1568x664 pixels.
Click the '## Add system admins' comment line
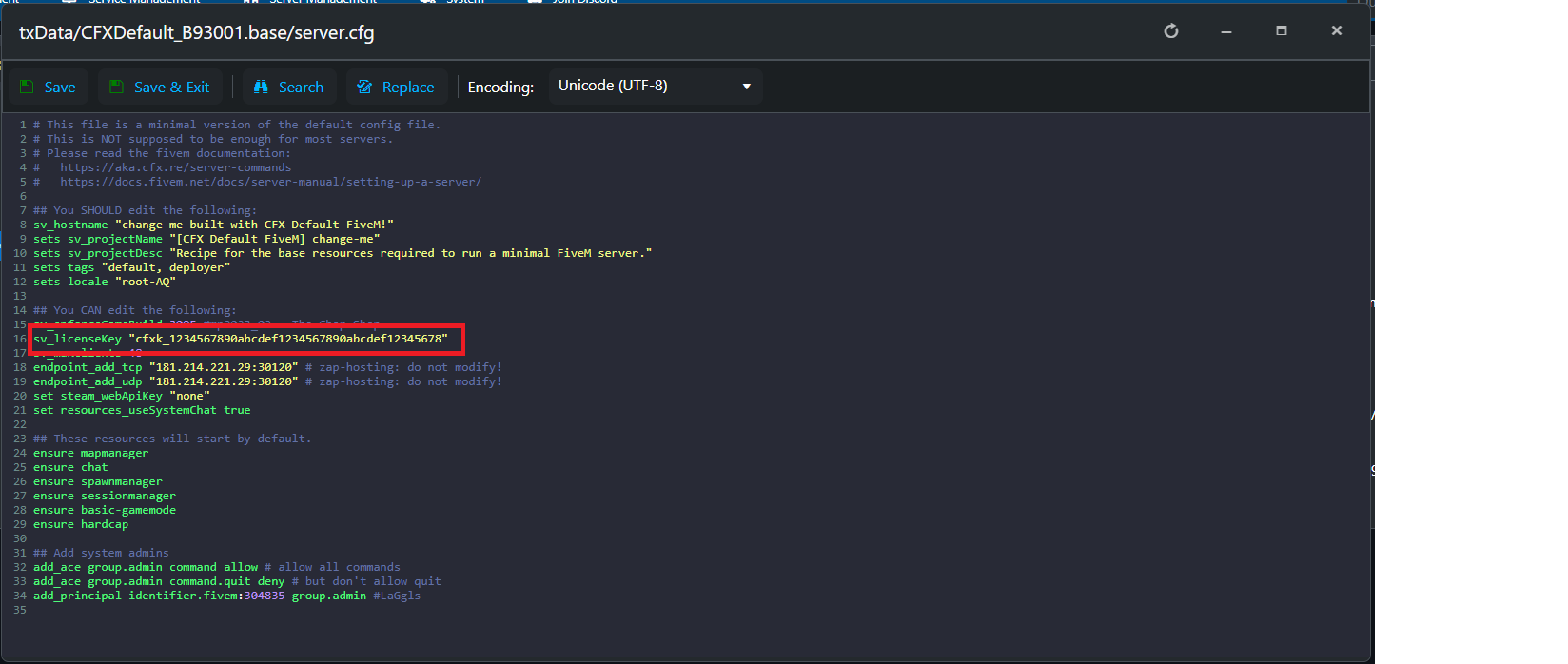pyautogui.click(x=101, y=553)
